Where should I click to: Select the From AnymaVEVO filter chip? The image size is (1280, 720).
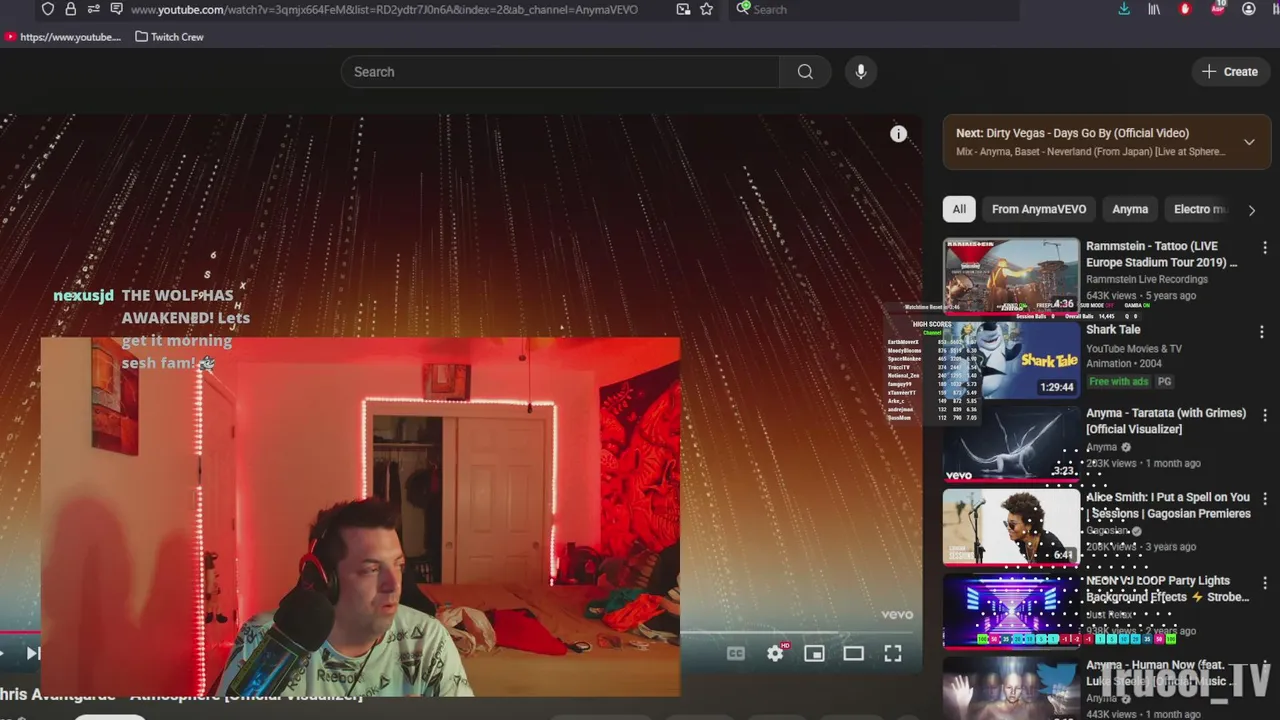click(1039, 209)
